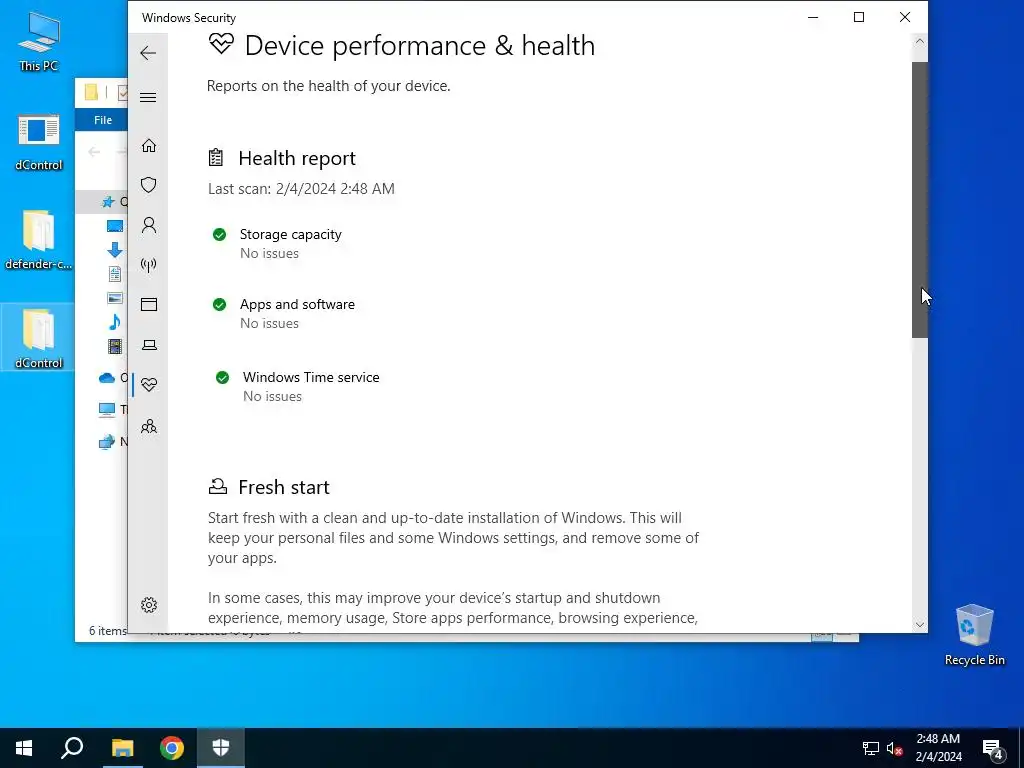The width and height of the screenshot is (1024, 768).
Task: Click the Windows Time service green check icon
Action: 223,377
